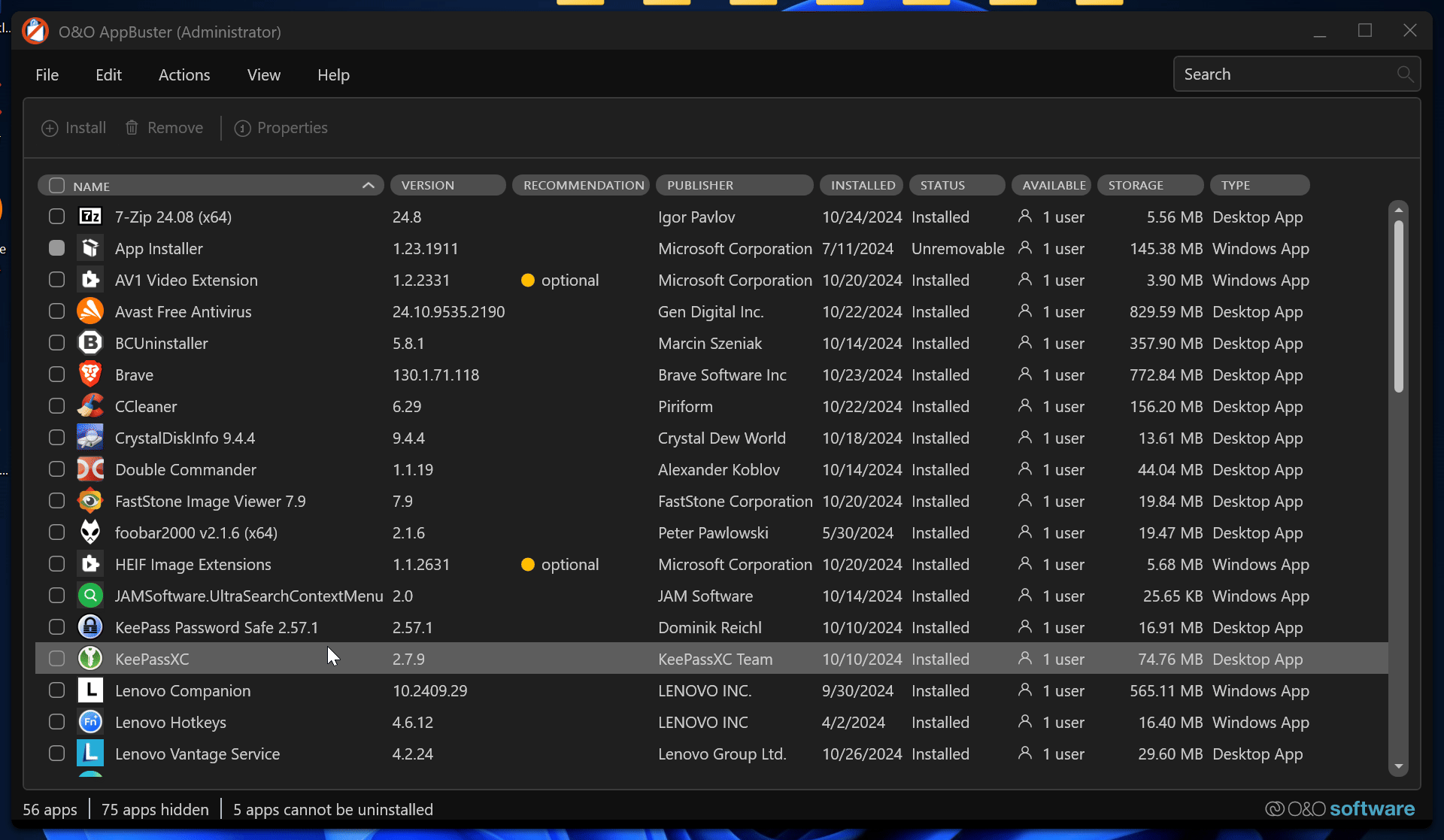Sort by the Recommendation column header
Viewport: 1444px width, 840px height.
[581, 185]
